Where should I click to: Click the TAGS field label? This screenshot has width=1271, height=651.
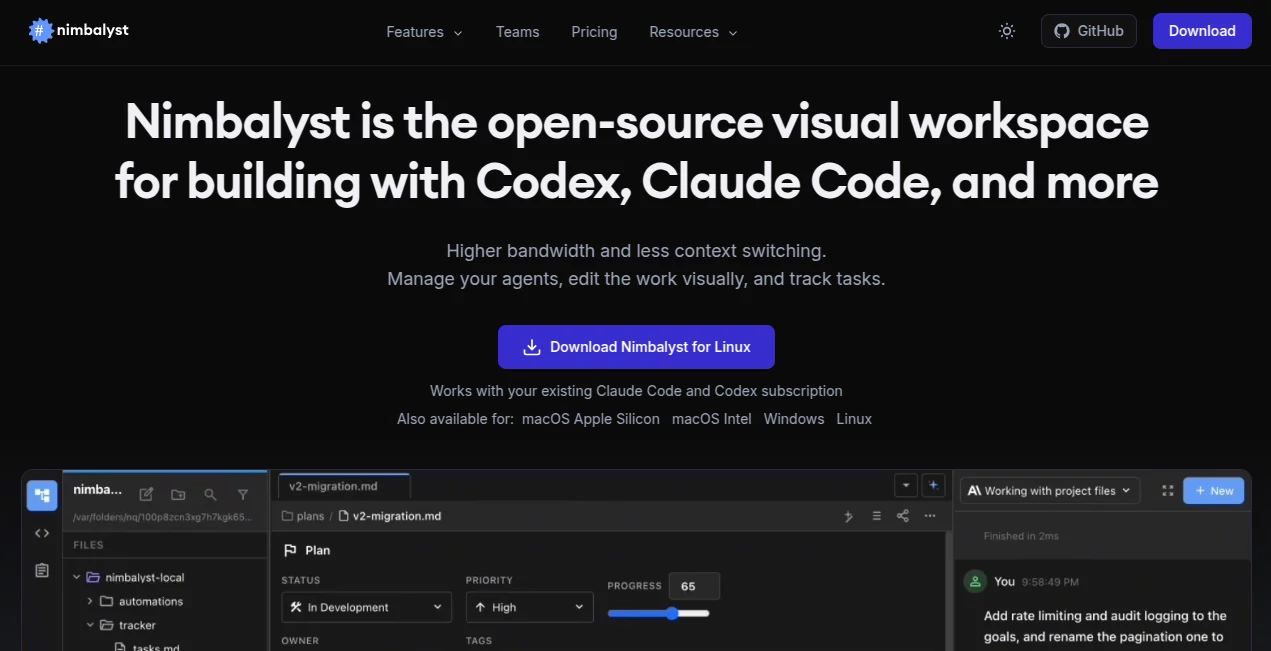[479, 641]
